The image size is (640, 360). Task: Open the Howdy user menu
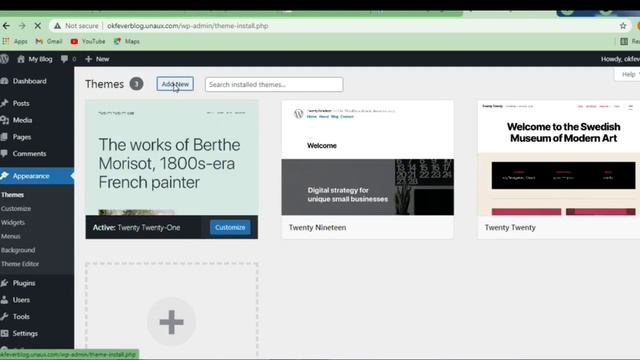620,59
